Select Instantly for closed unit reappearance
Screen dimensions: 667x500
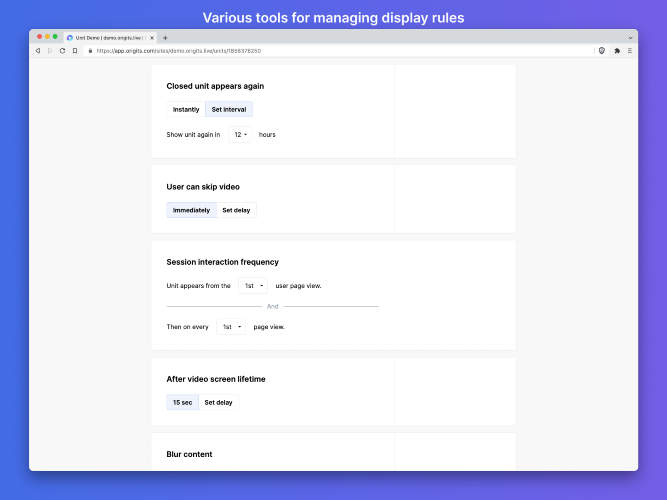pos(186,109)
